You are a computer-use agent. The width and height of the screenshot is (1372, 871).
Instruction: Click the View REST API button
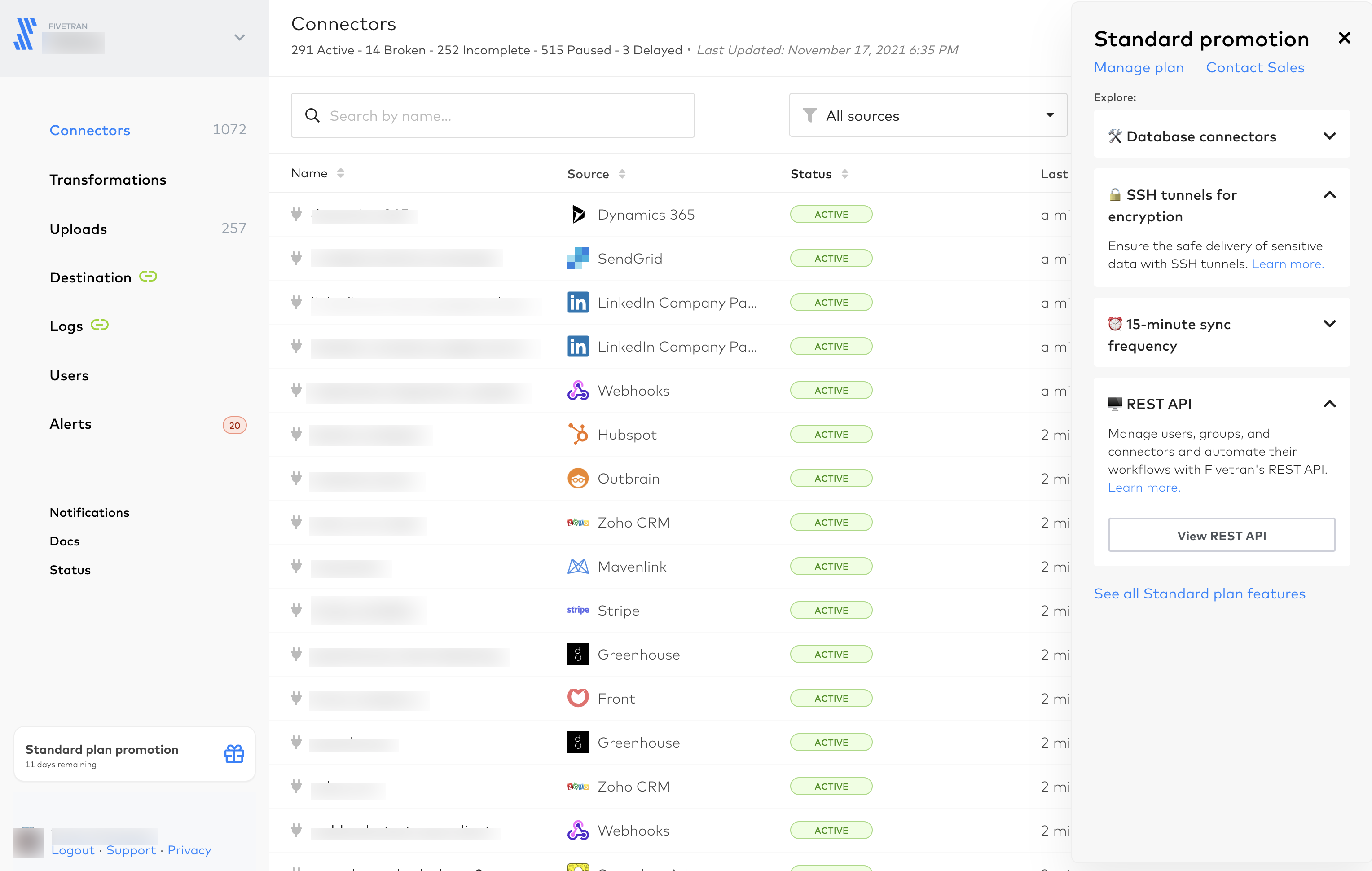point(1222,535)
